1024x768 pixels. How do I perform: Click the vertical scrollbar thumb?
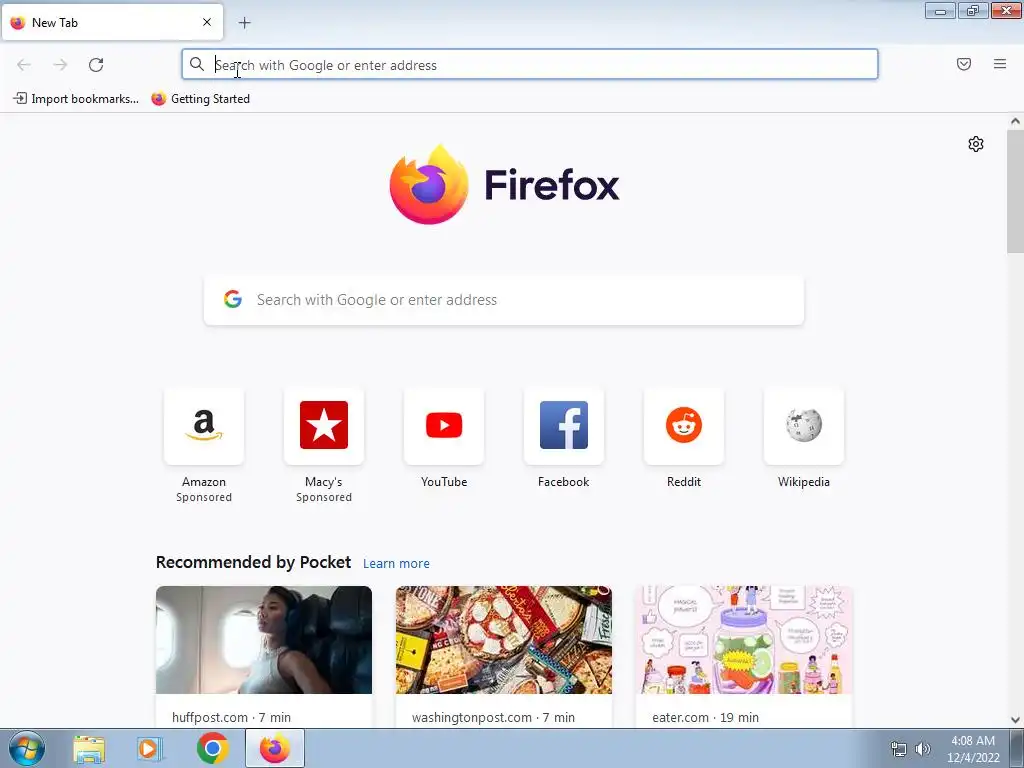(x=1015, y=191)
